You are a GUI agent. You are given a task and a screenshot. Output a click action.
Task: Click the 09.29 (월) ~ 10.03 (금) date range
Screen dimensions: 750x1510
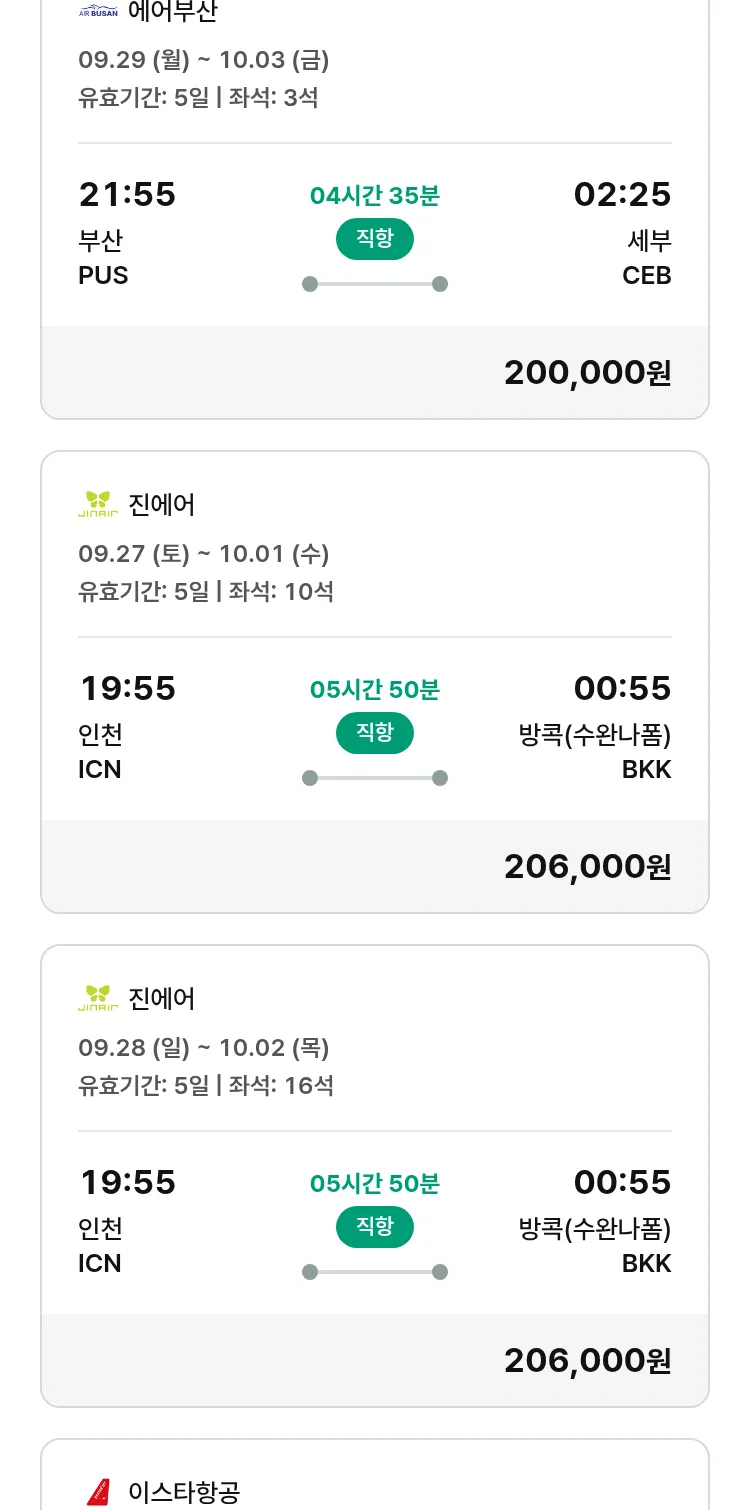click(x=204, y=60)
